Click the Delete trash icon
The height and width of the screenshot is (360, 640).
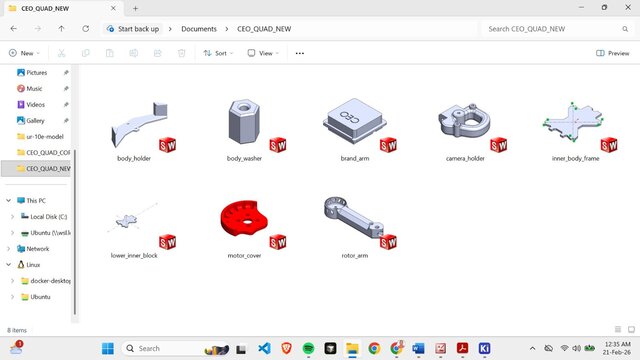(x=182, y=53)
